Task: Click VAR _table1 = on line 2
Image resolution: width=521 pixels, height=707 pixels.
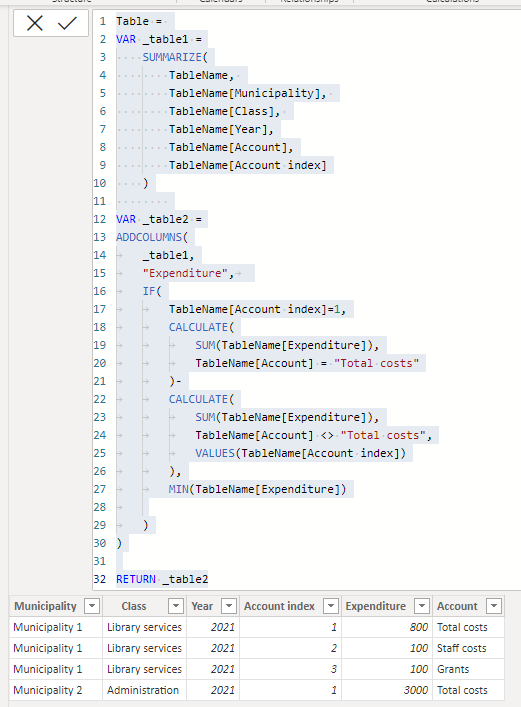Action: (159, 39)
